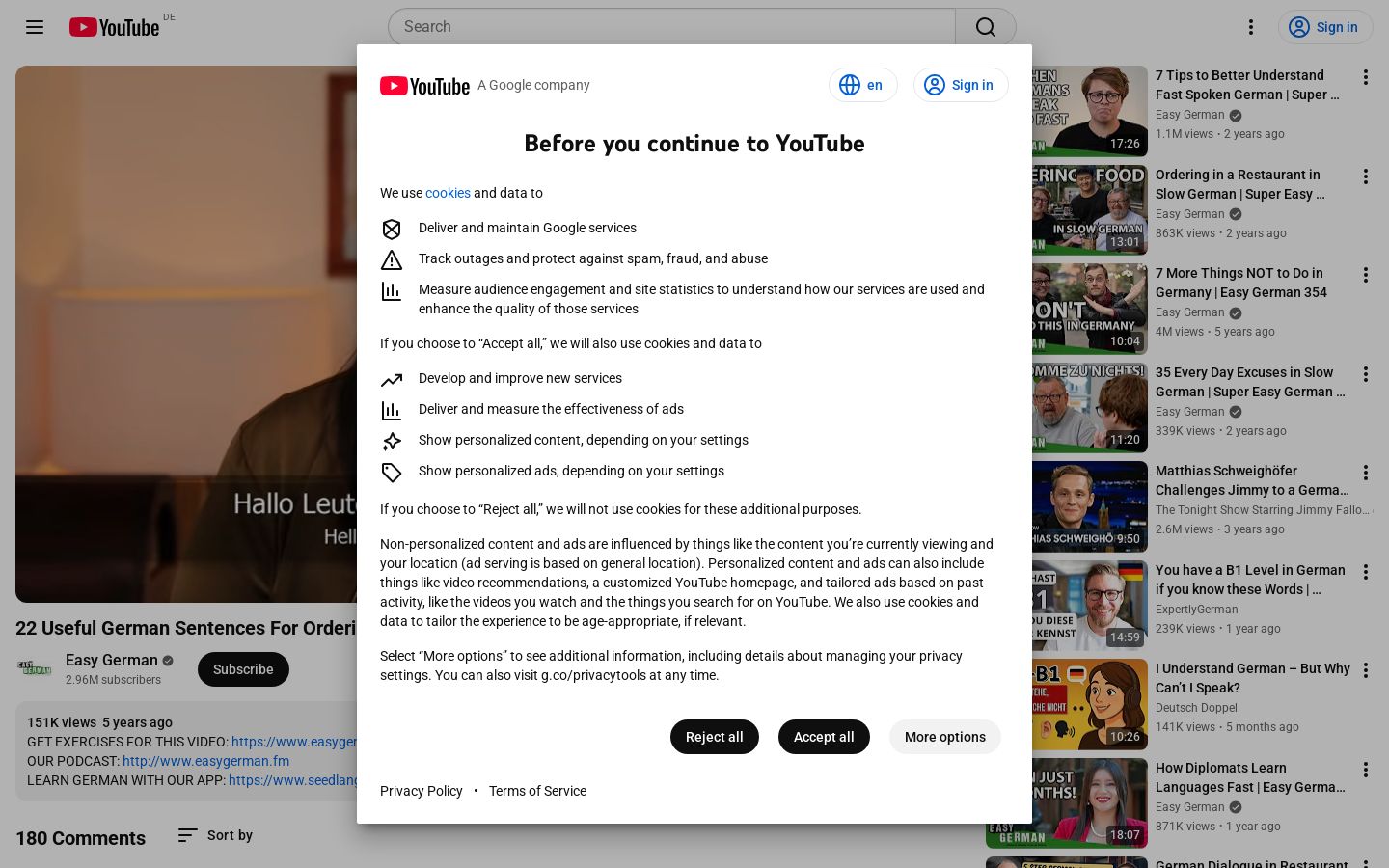Open three-dot menu for '35 Every Day Excuses' video

(1366, 374)
